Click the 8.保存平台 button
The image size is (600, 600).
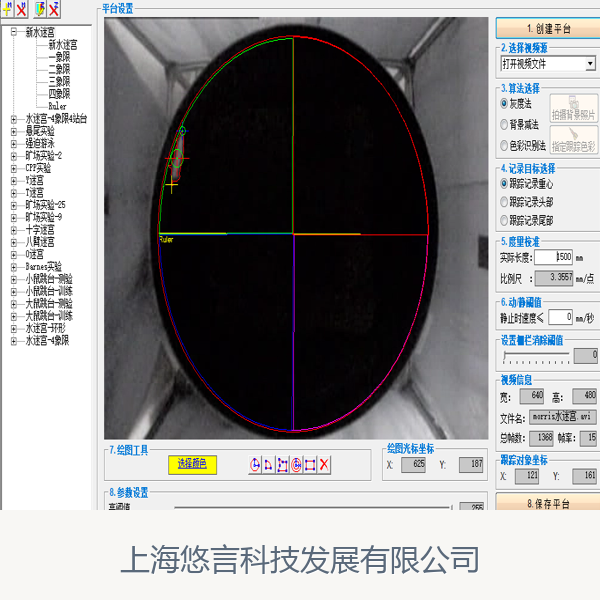tap(548, 503)
